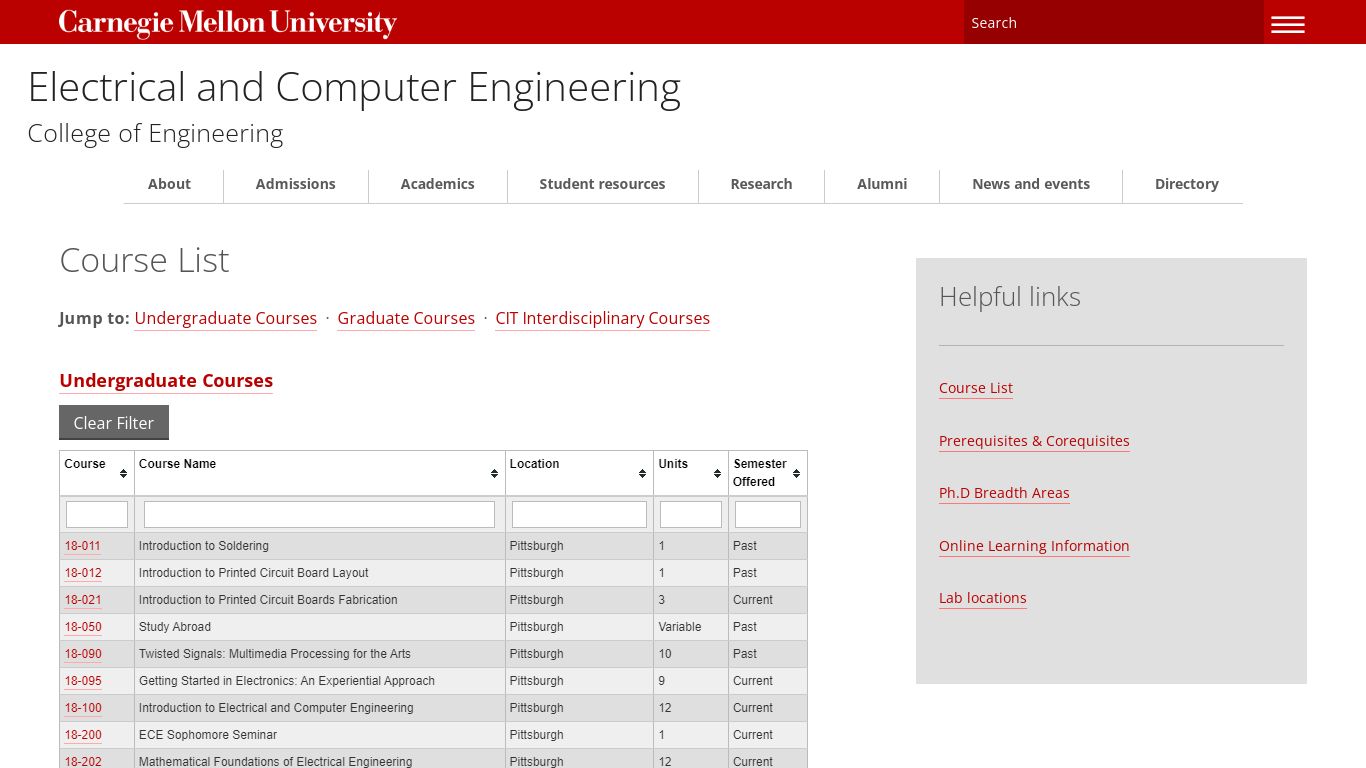Select 'Mathematical Foundations of Electrical Engineering' cell
The width and height of the screenshot is (1366, 768).
tap(320, 759)
